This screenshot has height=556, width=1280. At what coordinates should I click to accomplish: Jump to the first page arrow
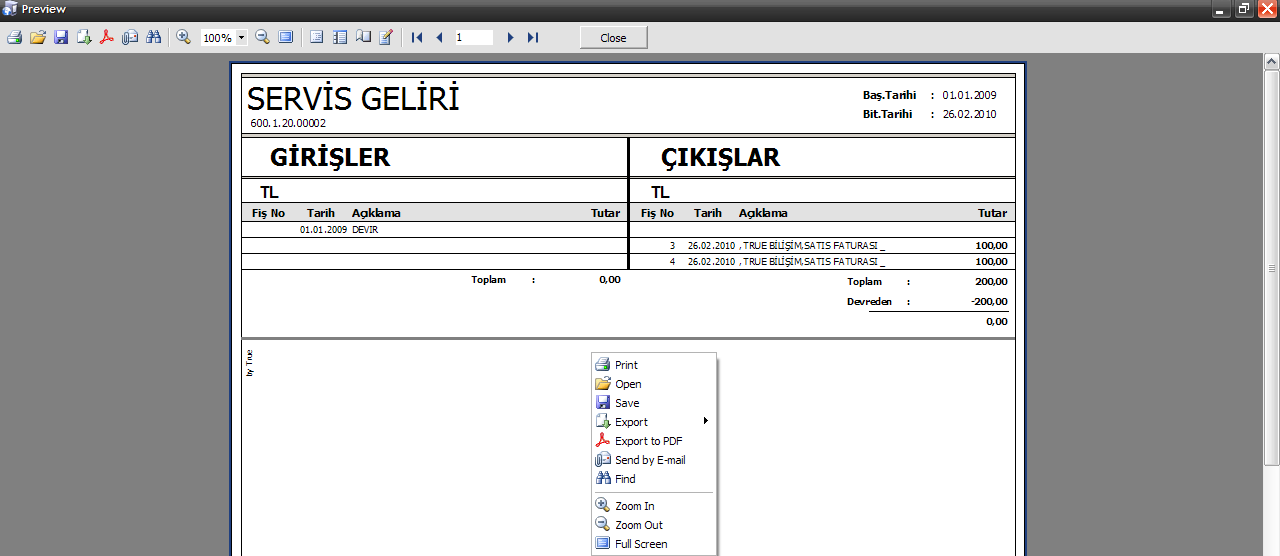pos(417,37)
